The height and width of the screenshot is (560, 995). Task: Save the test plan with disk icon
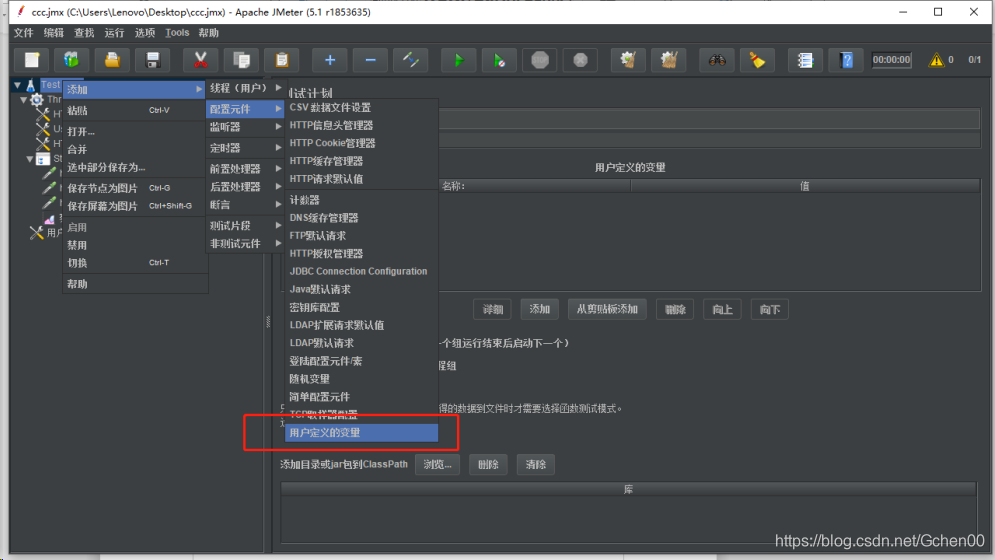(153, 60)
